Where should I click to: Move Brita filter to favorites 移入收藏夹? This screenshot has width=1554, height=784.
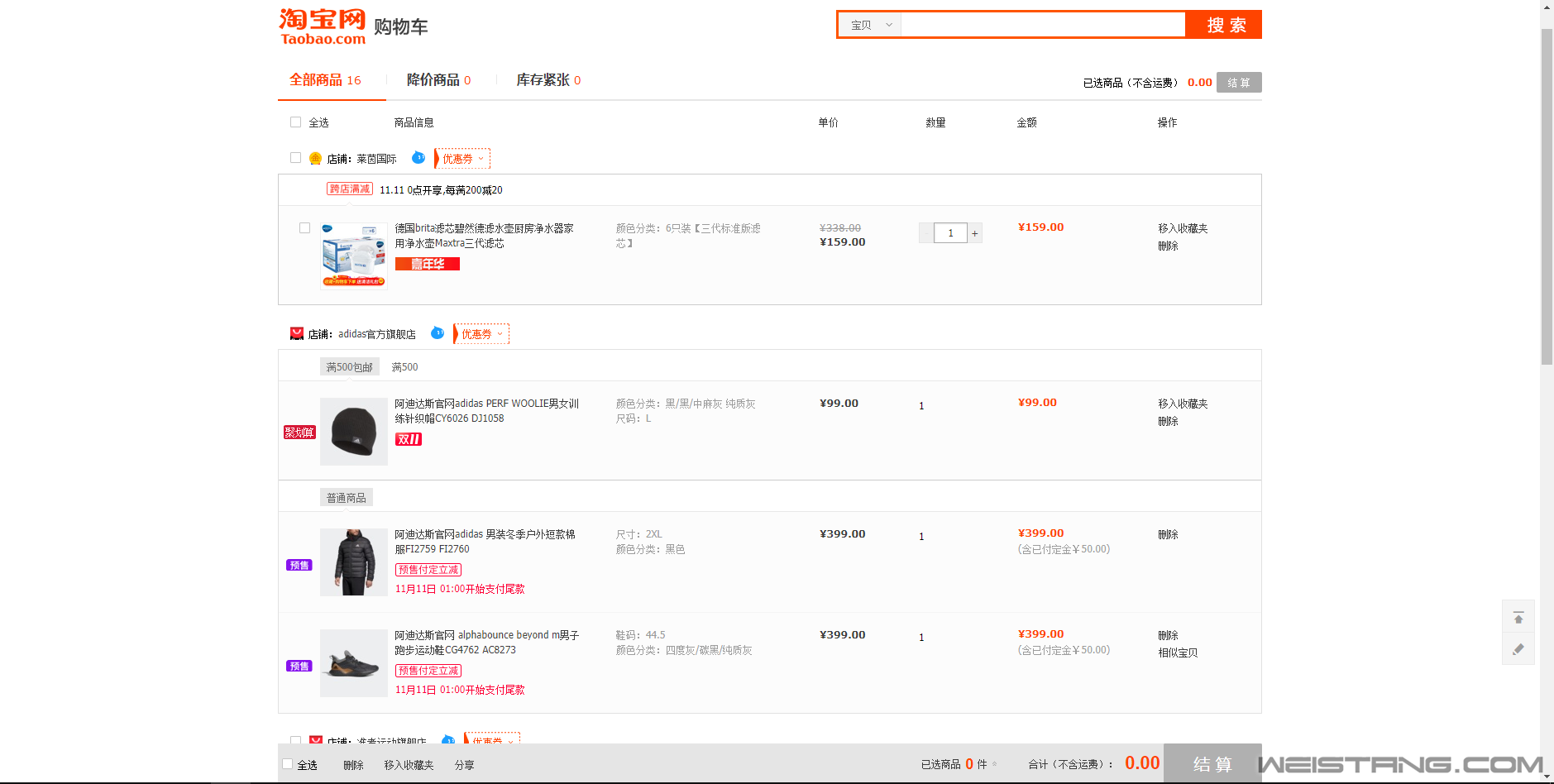pyautogui.click(x=1183, y=228)
